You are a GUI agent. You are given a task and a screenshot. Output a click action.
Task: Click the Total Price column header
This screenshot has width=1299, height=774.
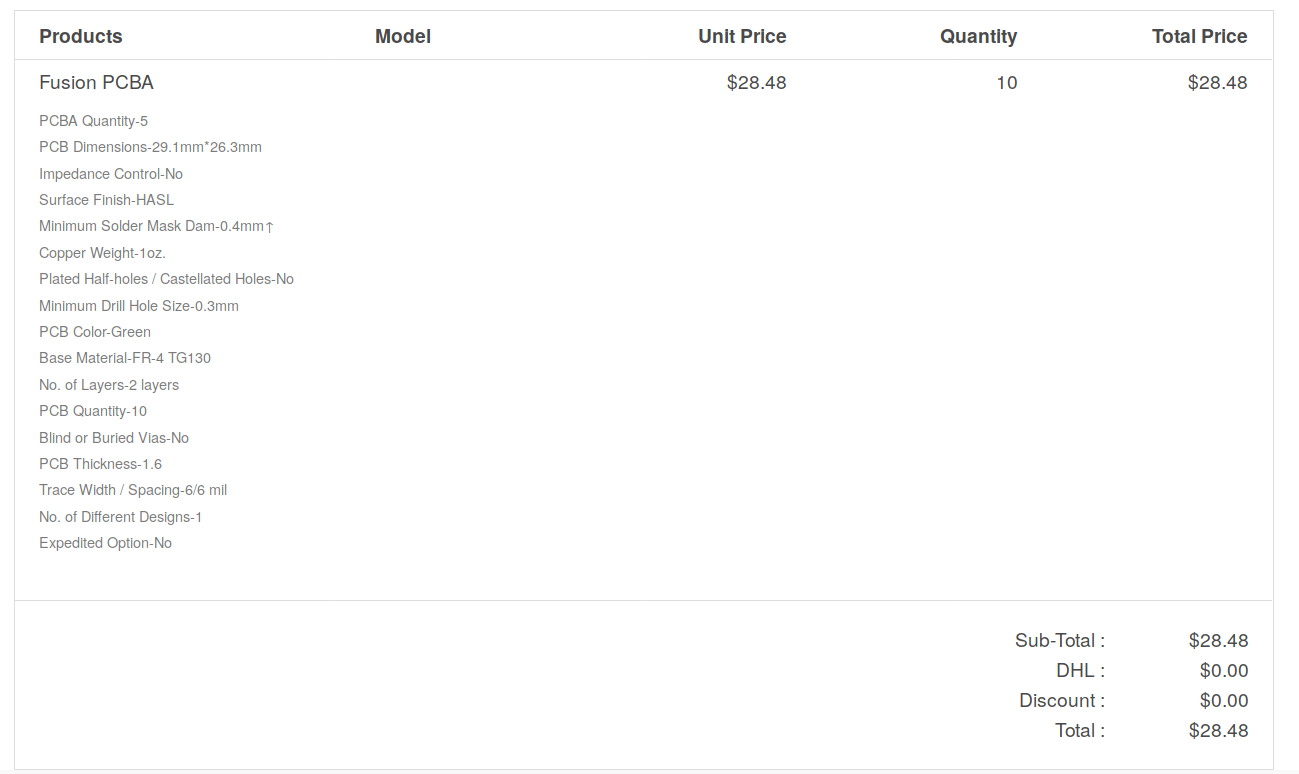click(1199, 37)
